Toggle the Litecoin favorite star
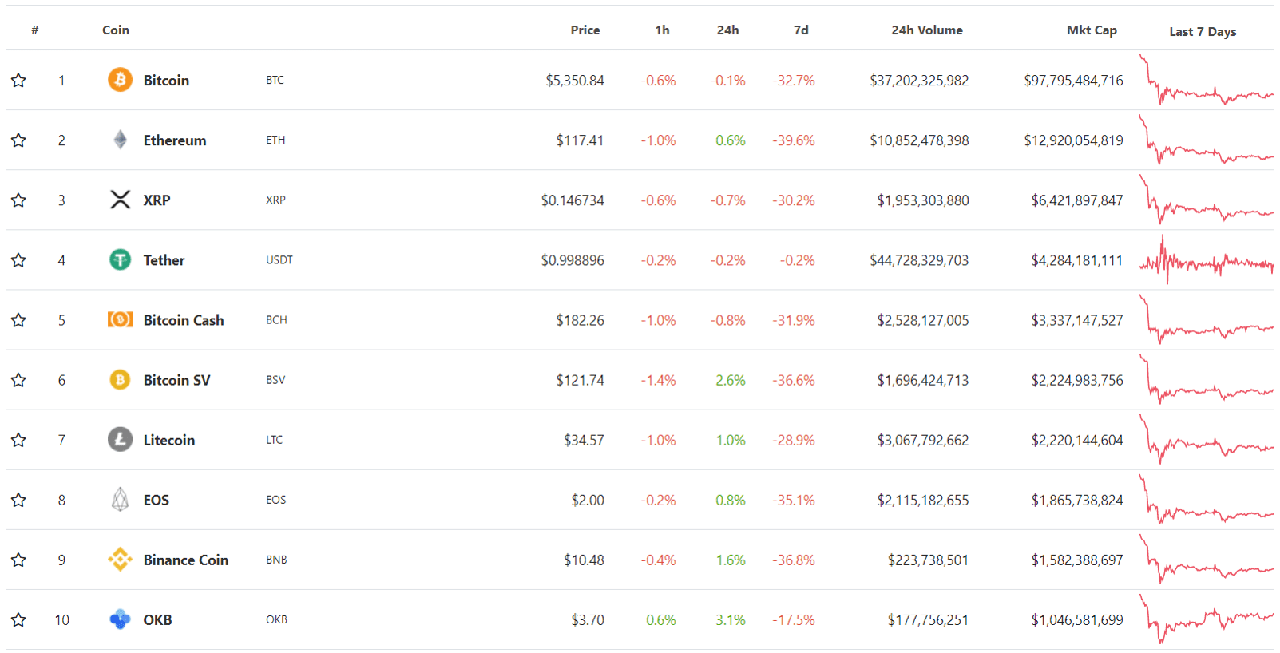 click(x=18, y=440)
